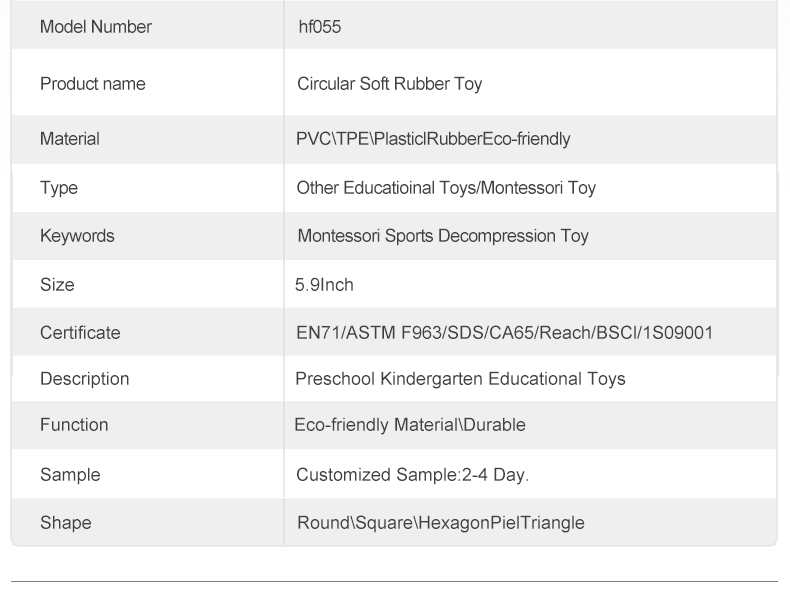Select the hf055 model number value
This screenshot has height=610, width=790.
pyautogui.click(x=319, y=27)
